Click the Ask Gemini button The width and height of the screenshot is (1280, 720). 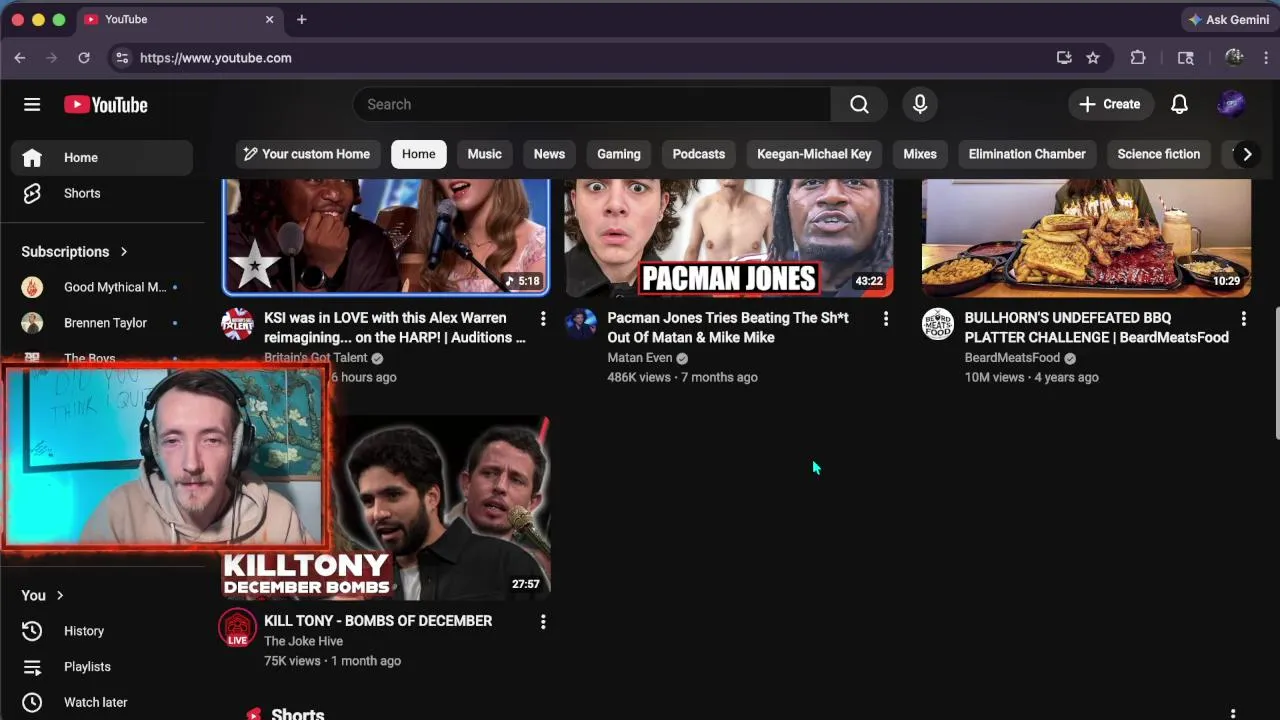1228,20
